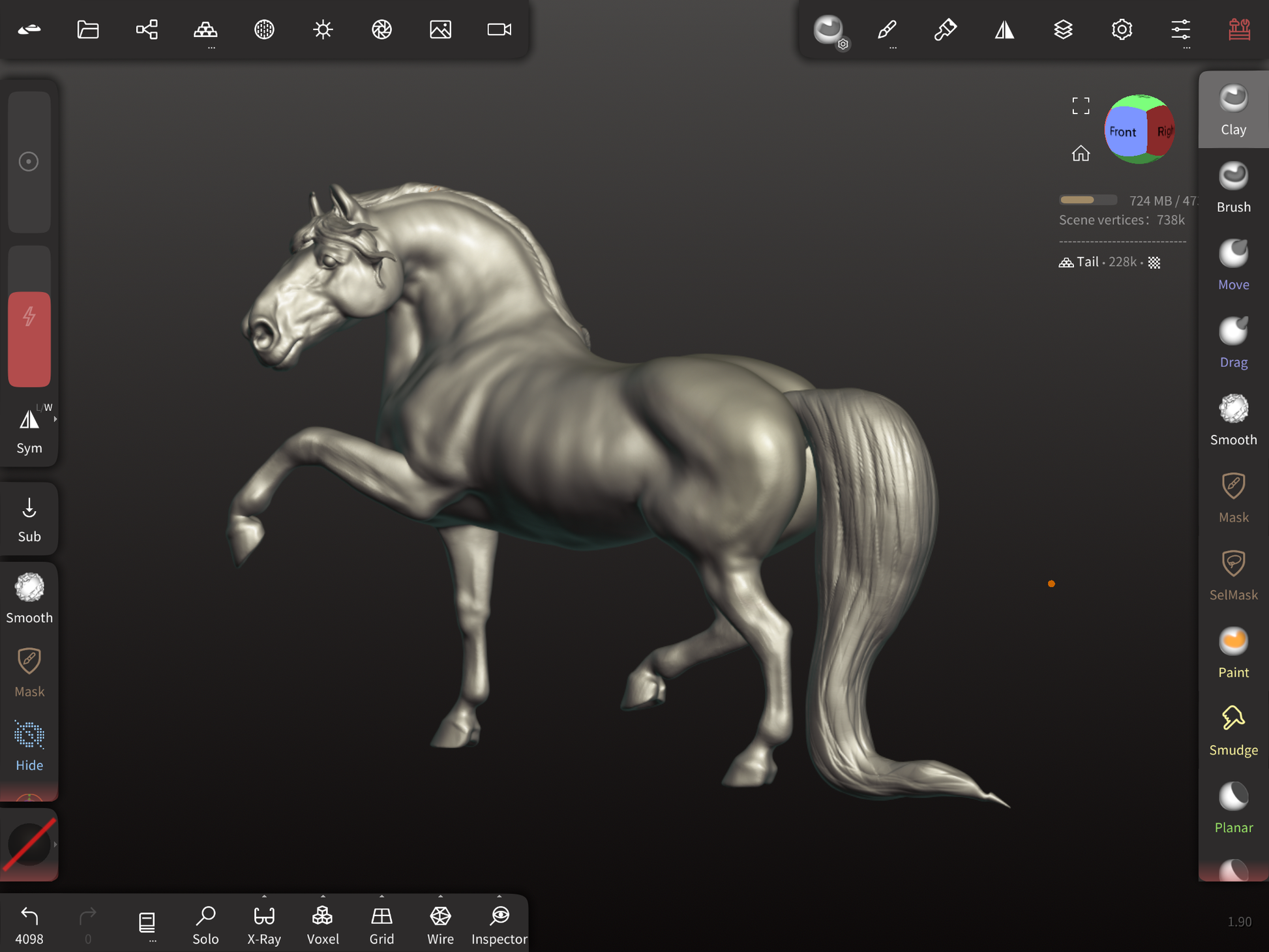The height and width of the screenshot is (952, 1269).
Task: Open the scene topology tree icon
Action: (147, 29)
